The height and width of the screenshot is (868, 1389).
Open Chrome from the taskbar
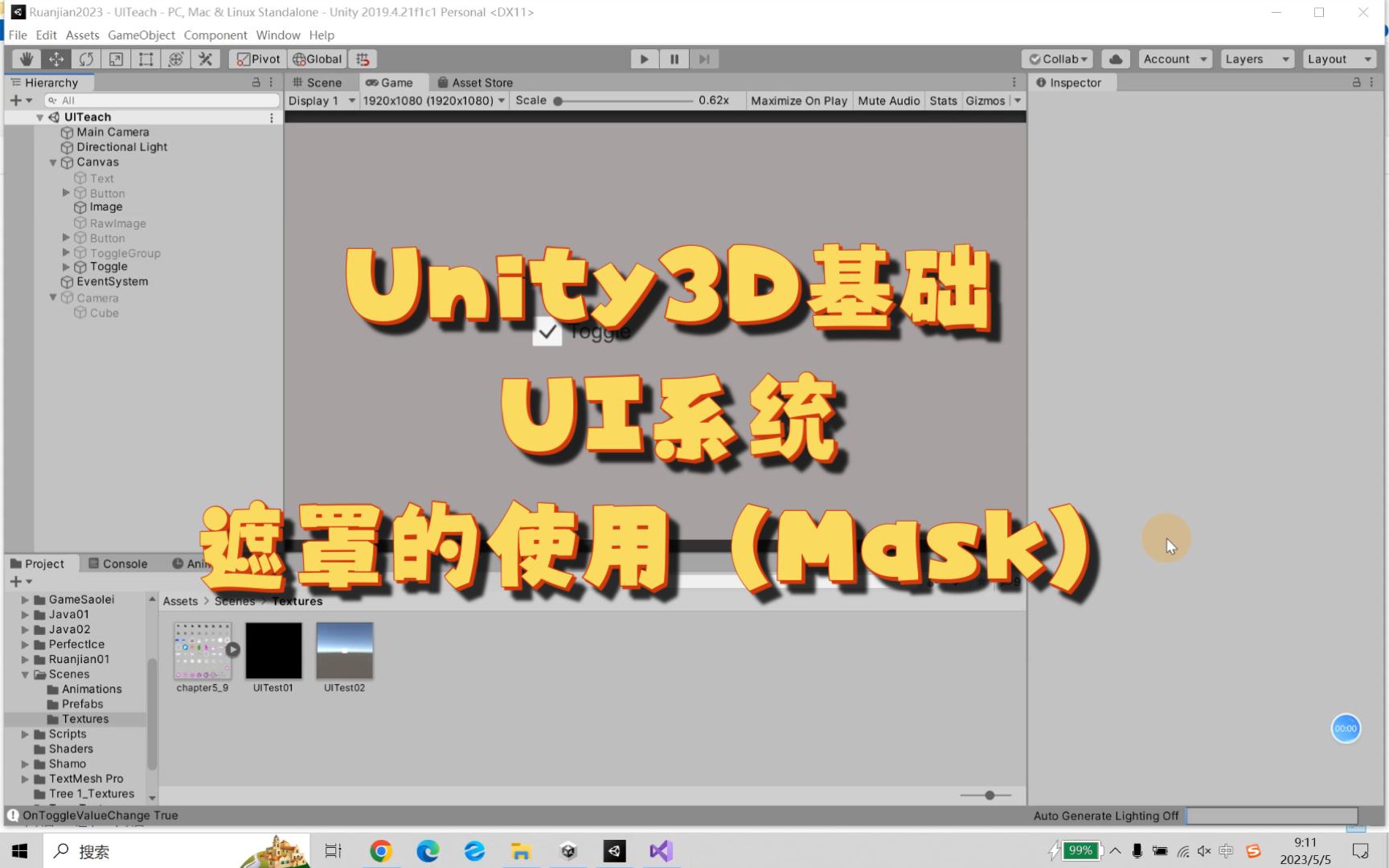(381, 850)
